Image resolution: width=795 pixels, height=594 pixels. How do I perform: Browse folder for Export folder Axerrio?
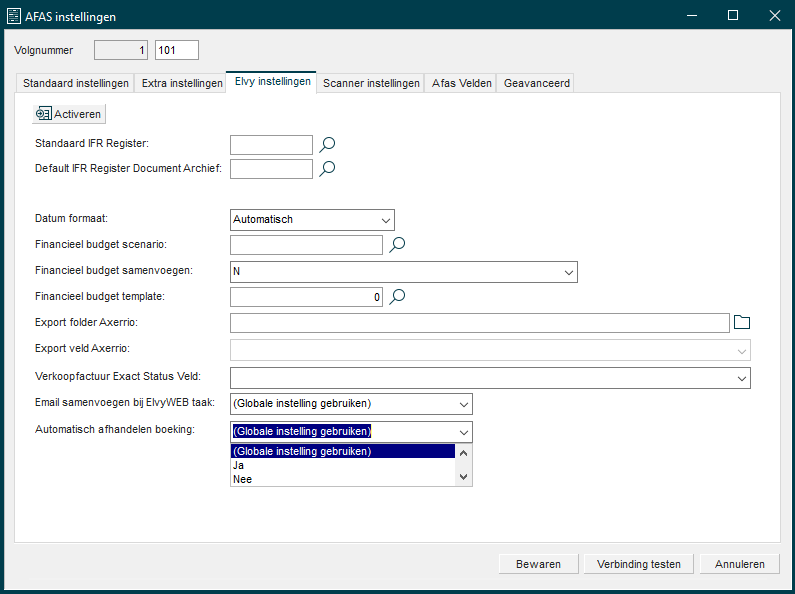741,322
